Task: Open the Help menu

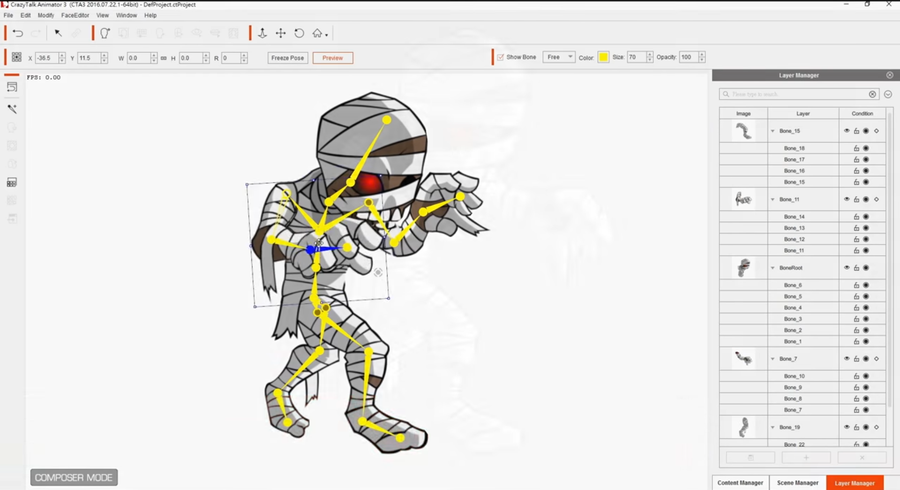Action: [150, 15]
